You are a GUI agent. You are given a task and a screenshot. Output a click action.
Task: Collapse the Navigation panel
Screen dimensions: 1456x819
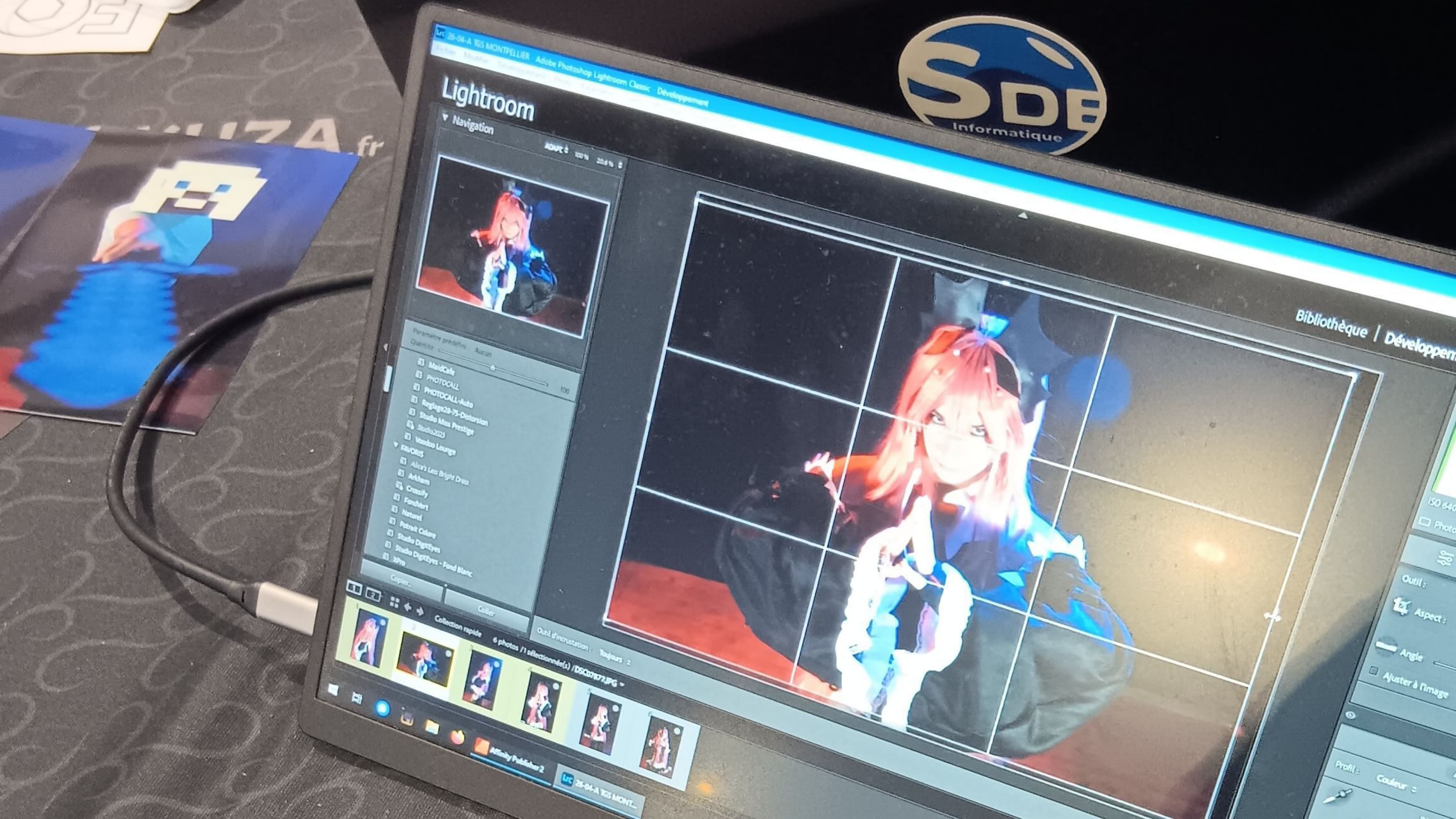[445, 118]
